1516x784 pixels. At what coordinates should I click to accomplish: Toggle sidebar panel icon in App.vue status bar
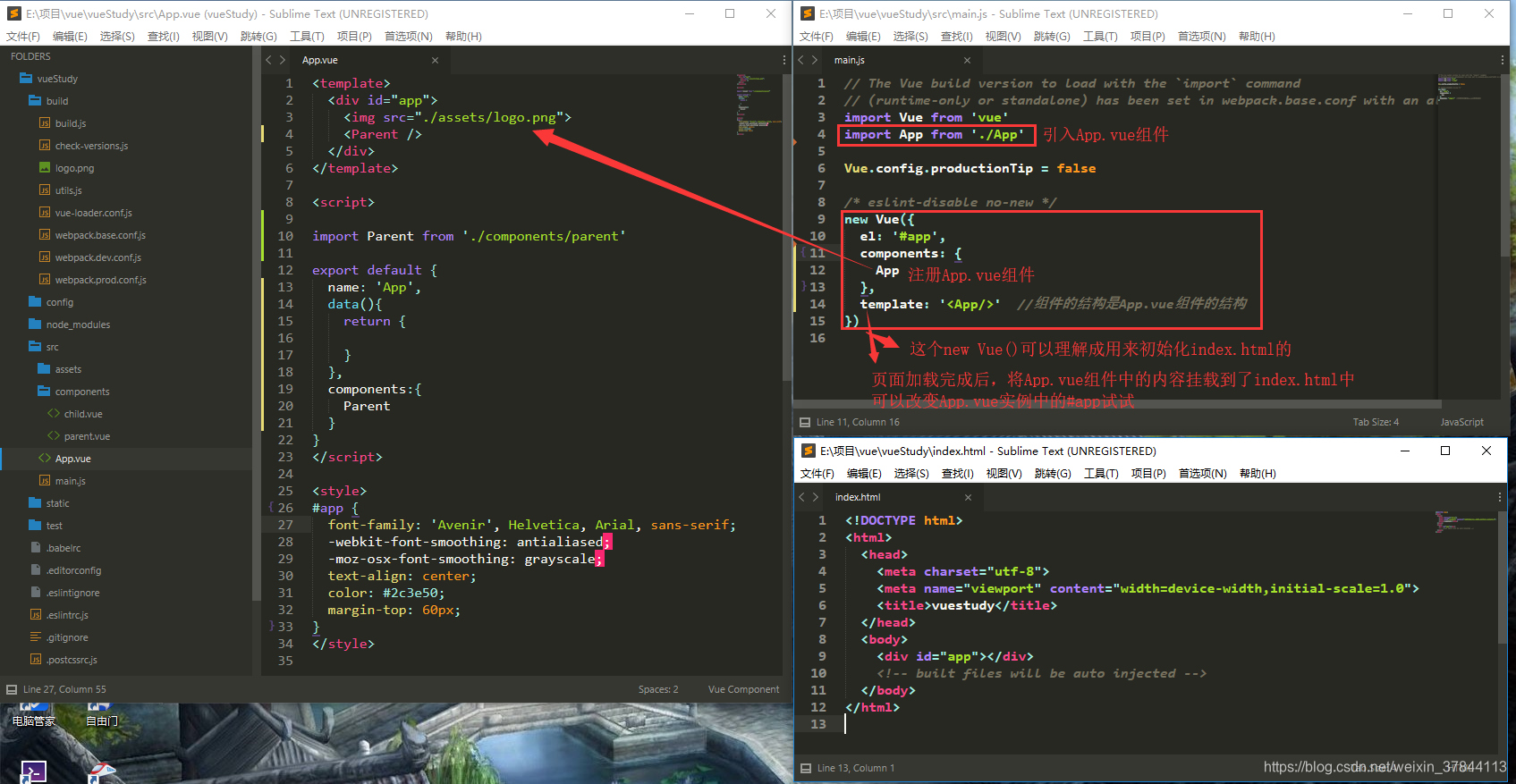click(12, 690)
